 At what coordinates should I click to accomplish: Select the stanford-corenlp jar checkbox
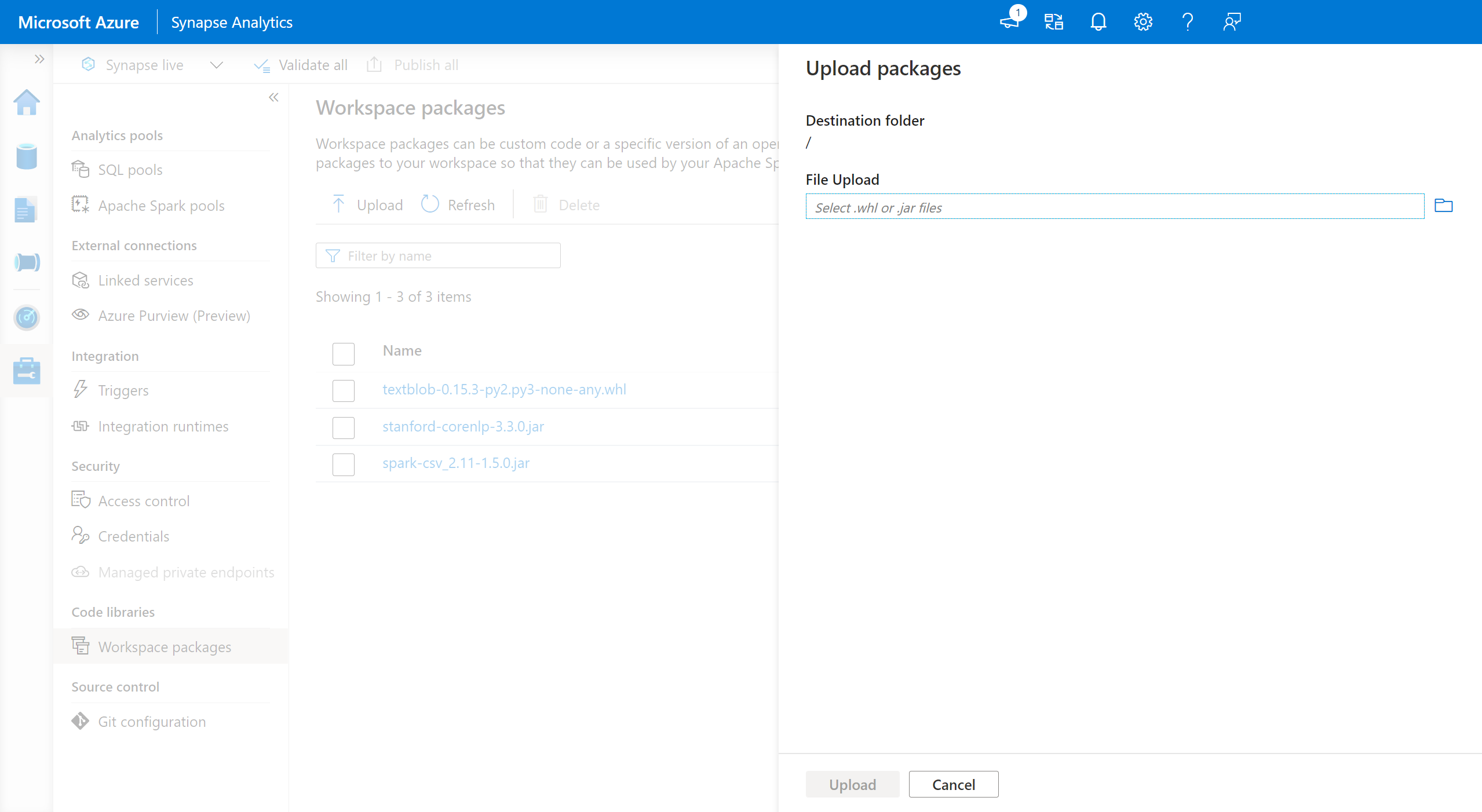coord(343,427)
